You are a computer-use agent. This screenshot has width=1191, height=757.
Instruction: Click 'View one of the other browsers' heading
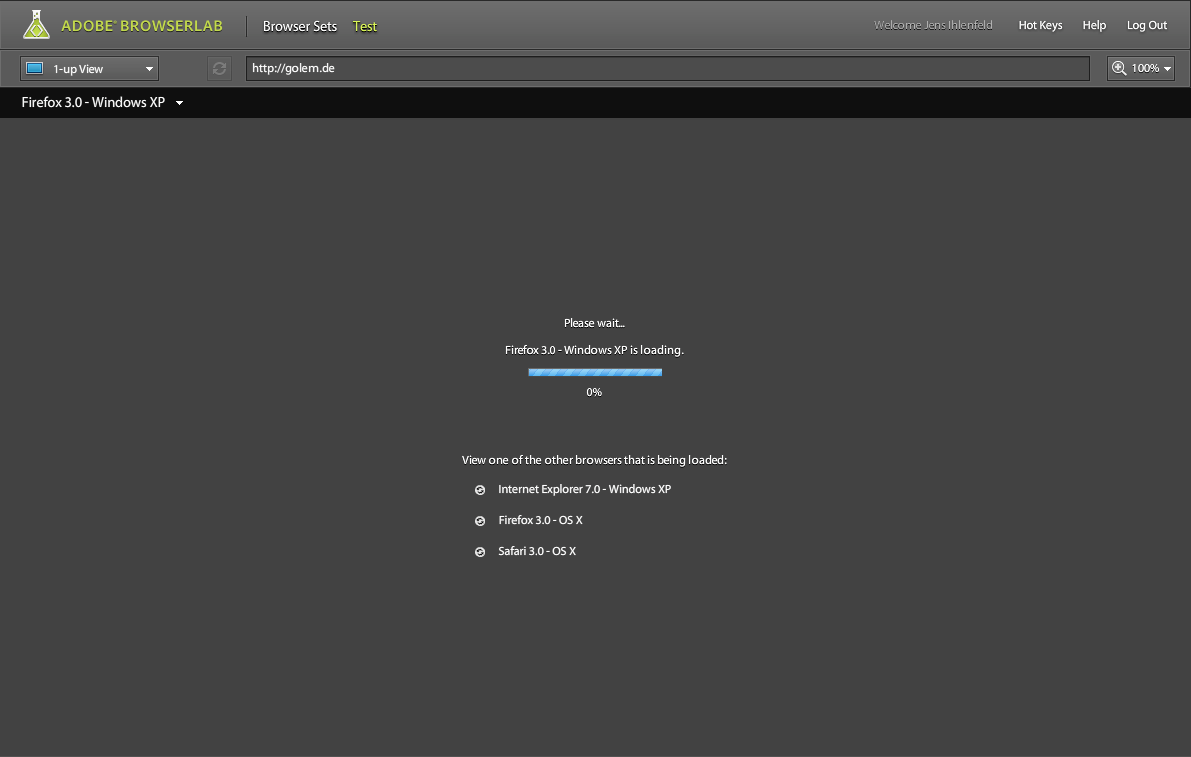[x=594, y=460]
